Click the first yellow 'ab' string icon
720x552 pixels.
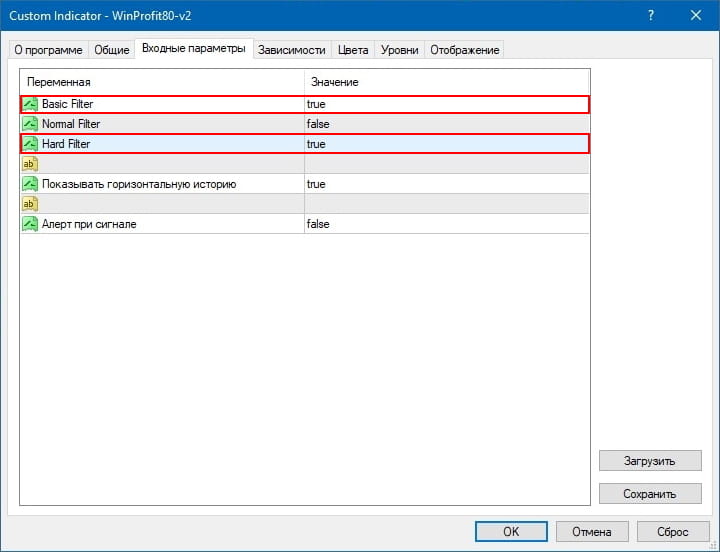[30, 164]
